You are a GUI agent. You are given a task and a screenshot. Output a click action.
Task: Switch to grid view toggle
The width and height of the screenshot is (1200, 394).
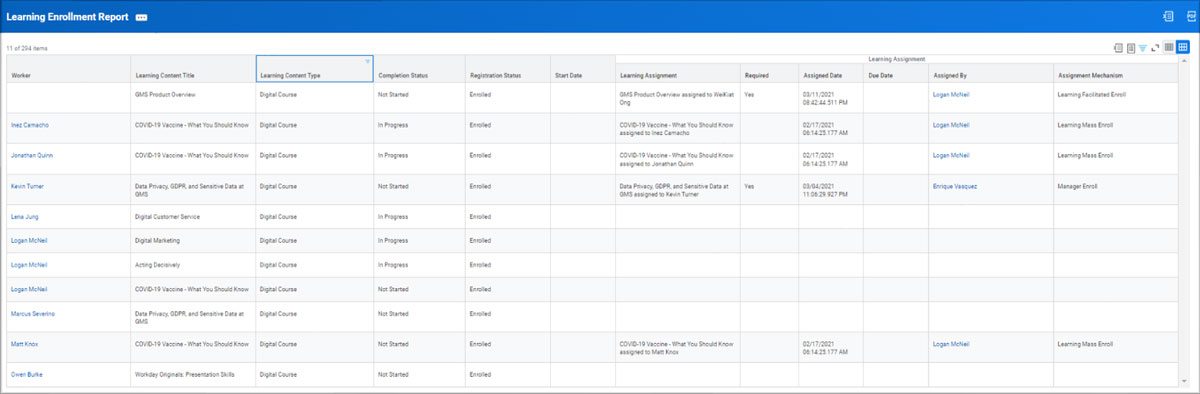1183,47
